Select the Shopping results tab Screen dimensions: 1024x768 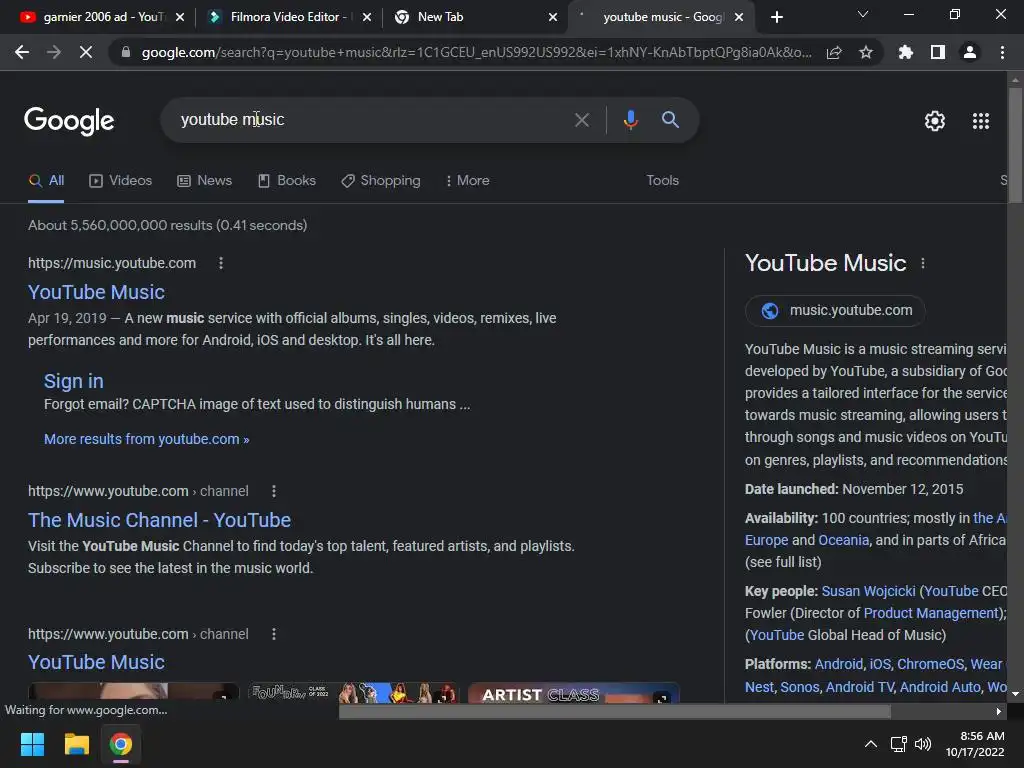381,180
